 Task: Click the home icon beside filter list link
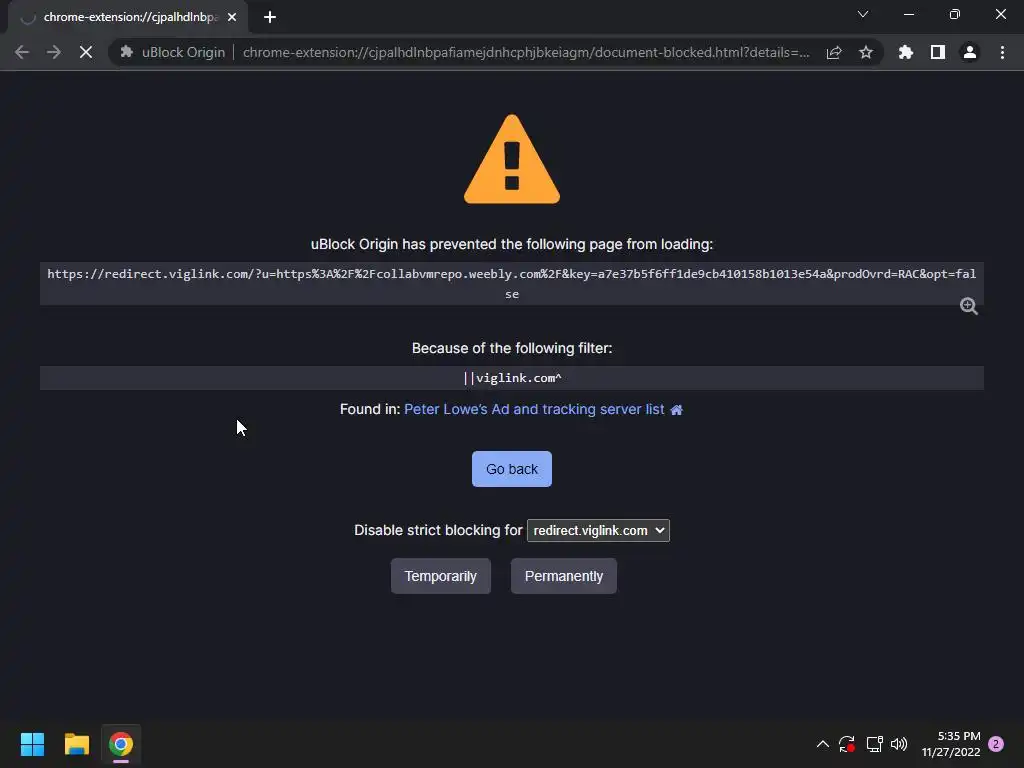click(677, 409)
